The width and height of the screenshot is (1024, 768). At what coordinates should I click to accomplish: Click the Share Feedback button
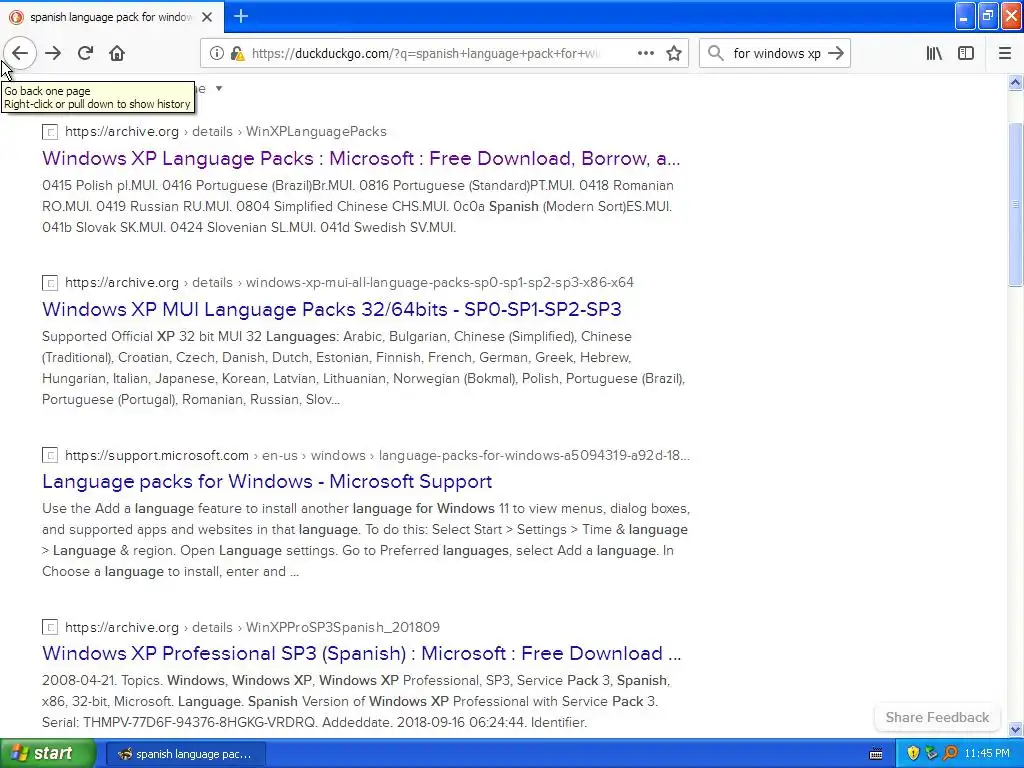point(937,718)
